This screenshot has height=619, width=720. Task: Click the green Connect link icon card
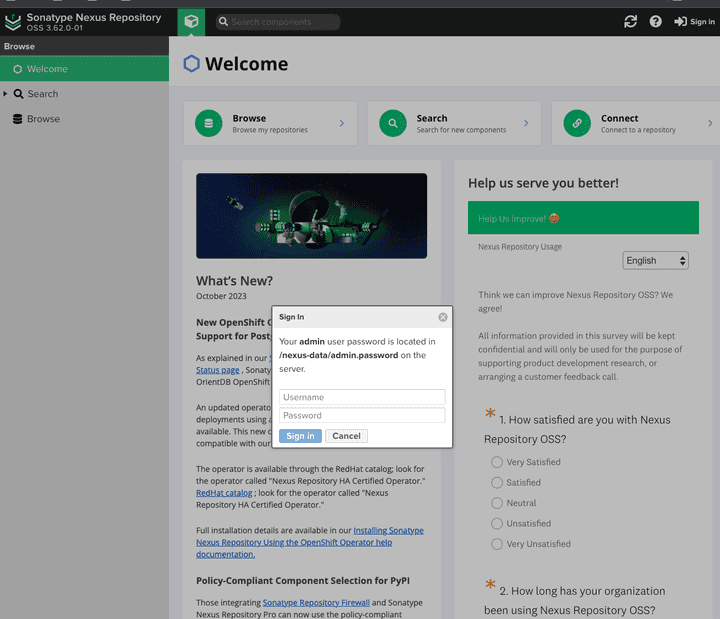pos(577,123)
